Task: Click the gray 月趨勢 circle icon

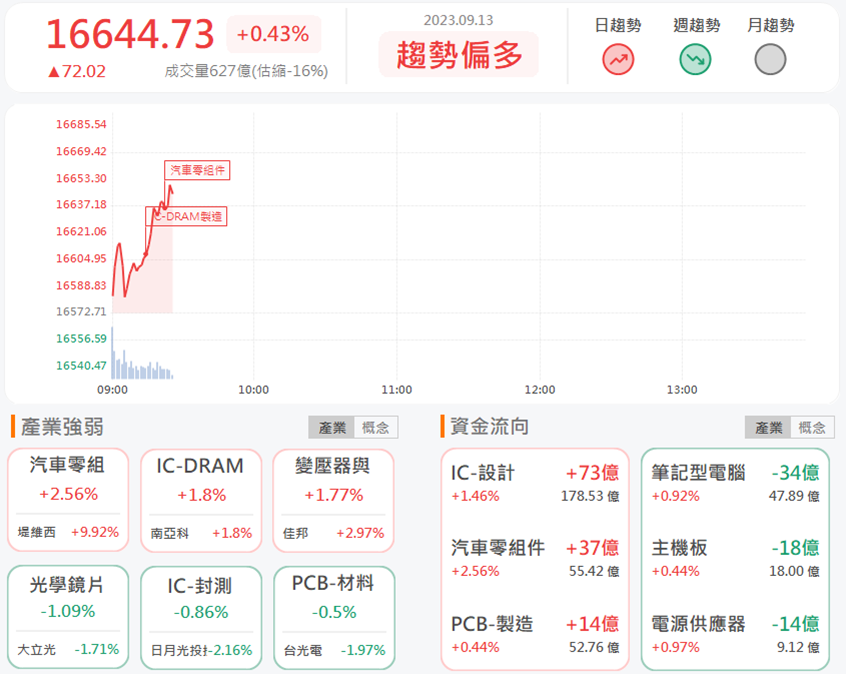Action: point(769,60)
